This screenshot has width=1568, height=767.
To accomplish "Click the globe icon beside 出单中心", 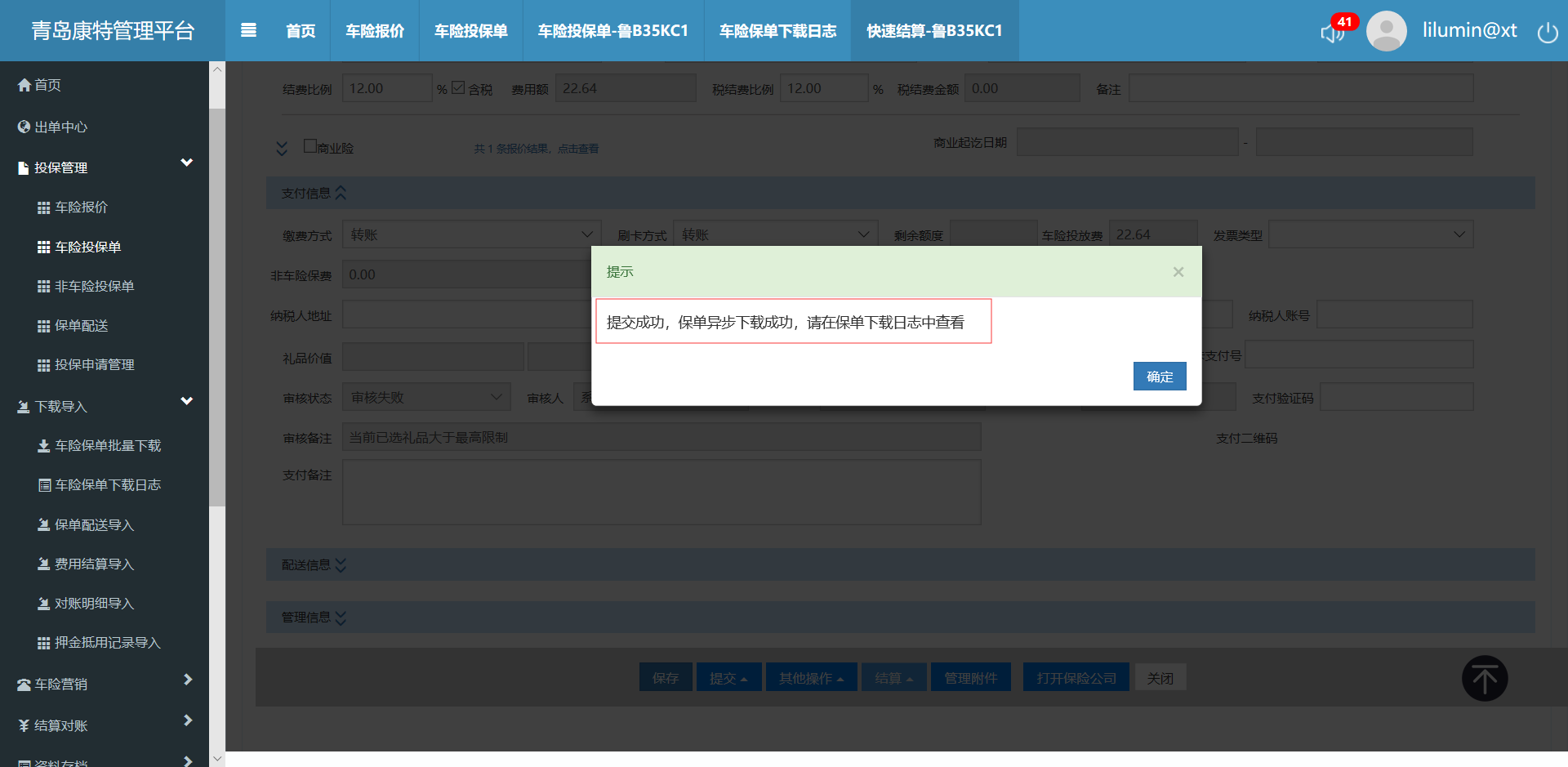I will 24,127.
